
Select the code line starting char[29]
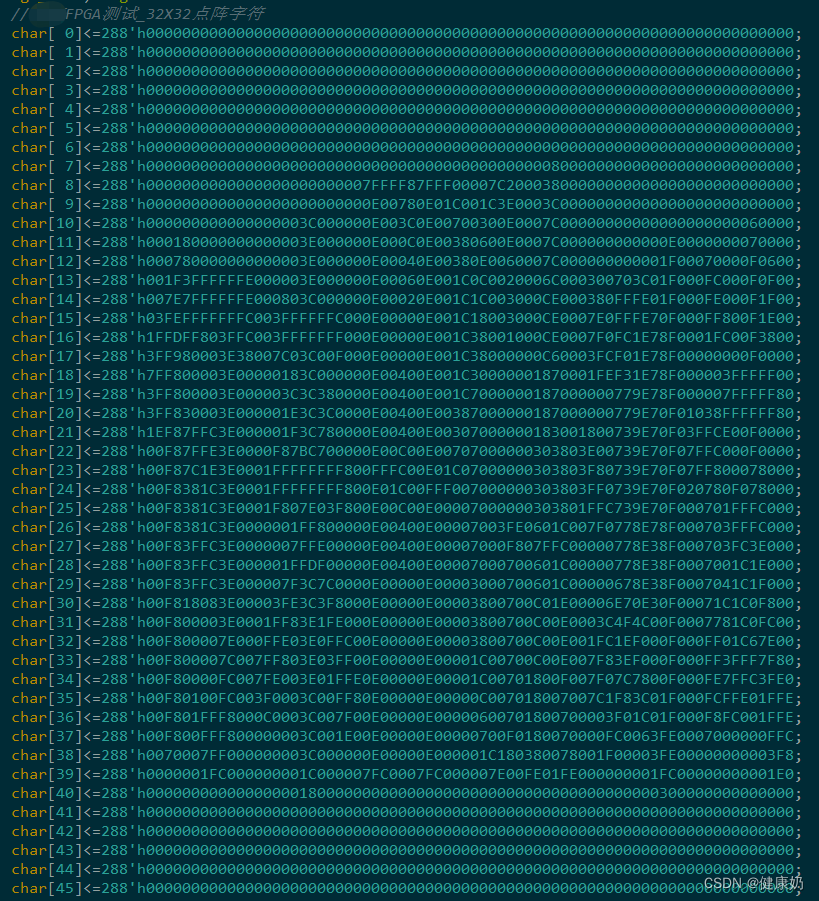pos(406,584)
